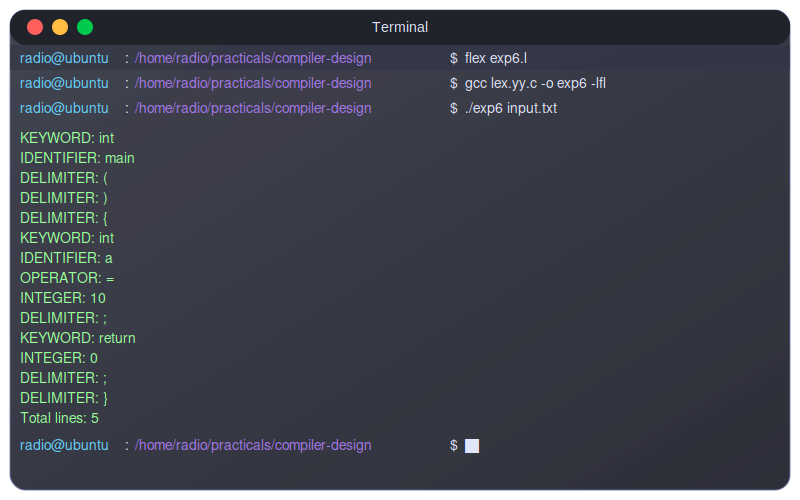This screenshot has width=800, height=500.
Task: Click the directory path on the last prompt line
Action: coord(253,446)
